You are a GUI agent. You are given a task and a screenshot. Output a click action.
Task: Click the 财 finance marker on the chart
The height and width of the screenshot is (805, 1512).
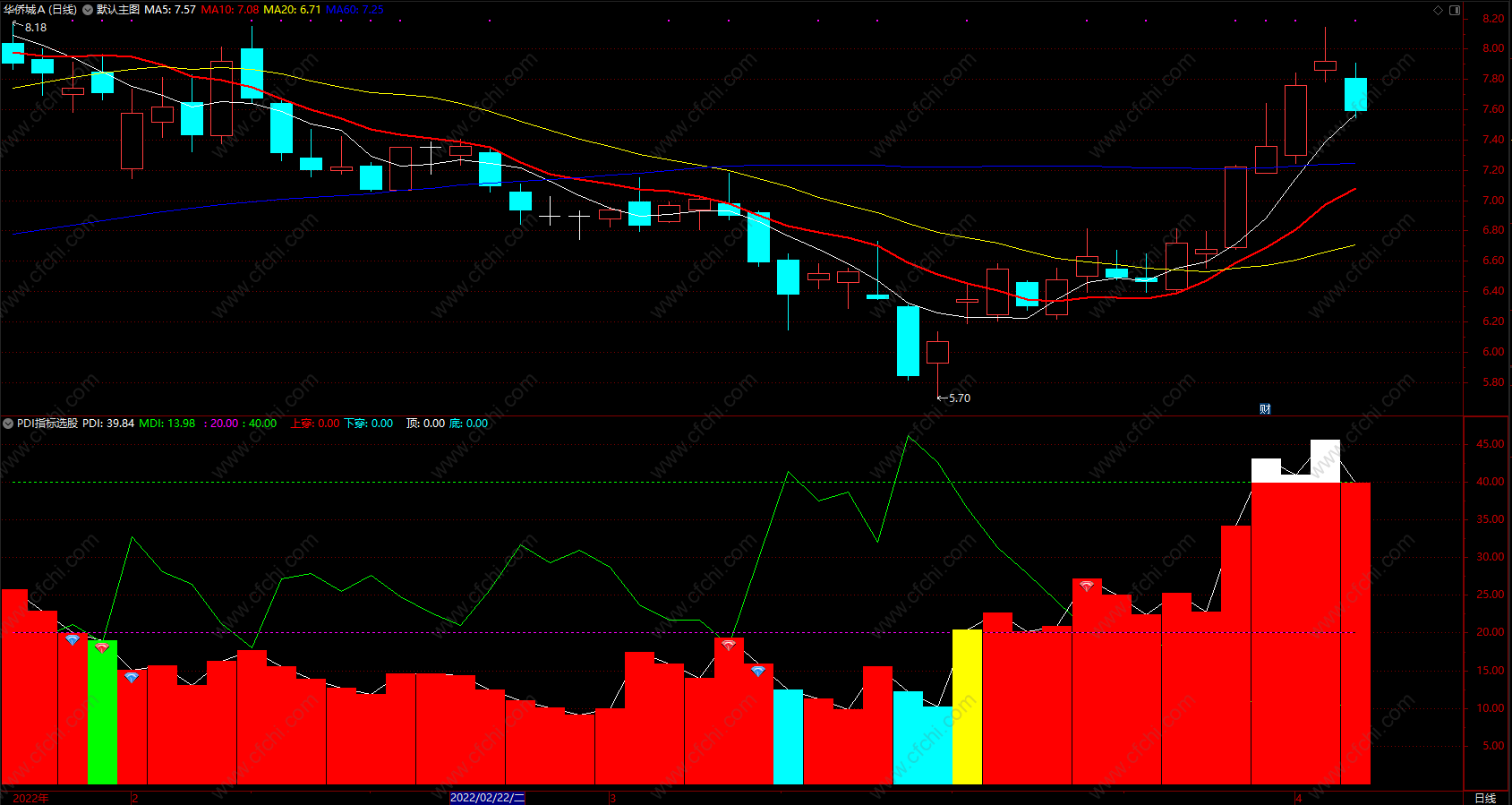[1265, 409]
